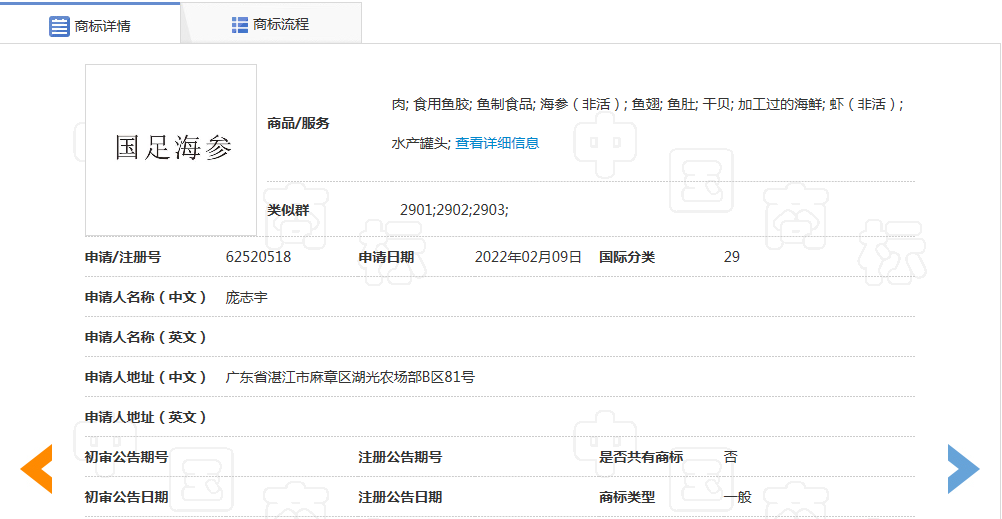Image resolution: width=1002 pixels, height=519 pixels.
Task: Click the 注册公告日期 label
Action: (400, 497)
